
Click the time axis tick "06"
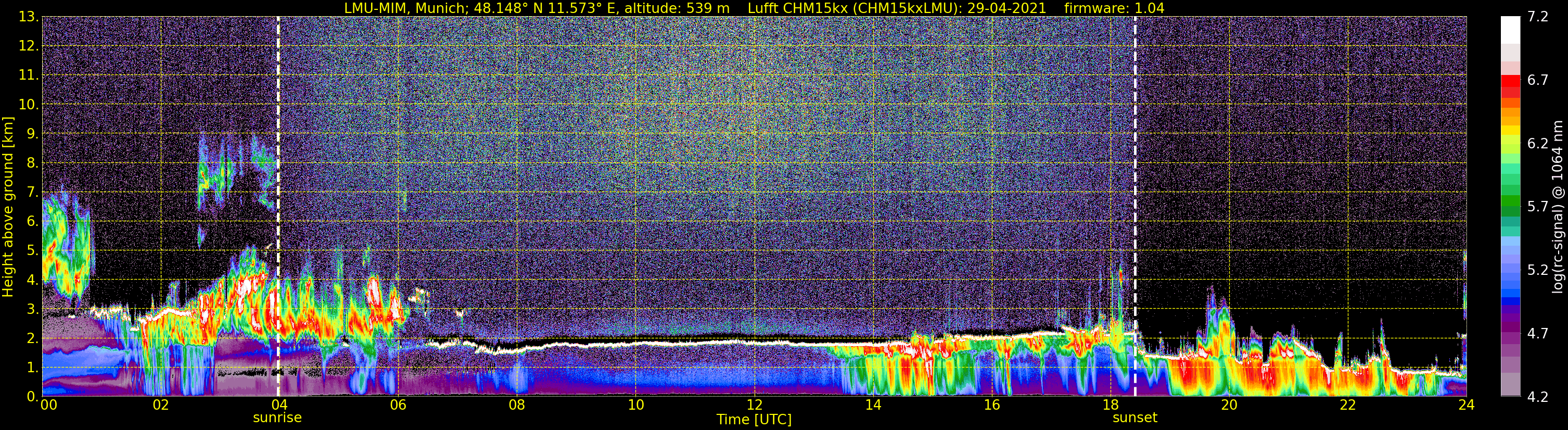pyautogui.click(x=398, y=406)
